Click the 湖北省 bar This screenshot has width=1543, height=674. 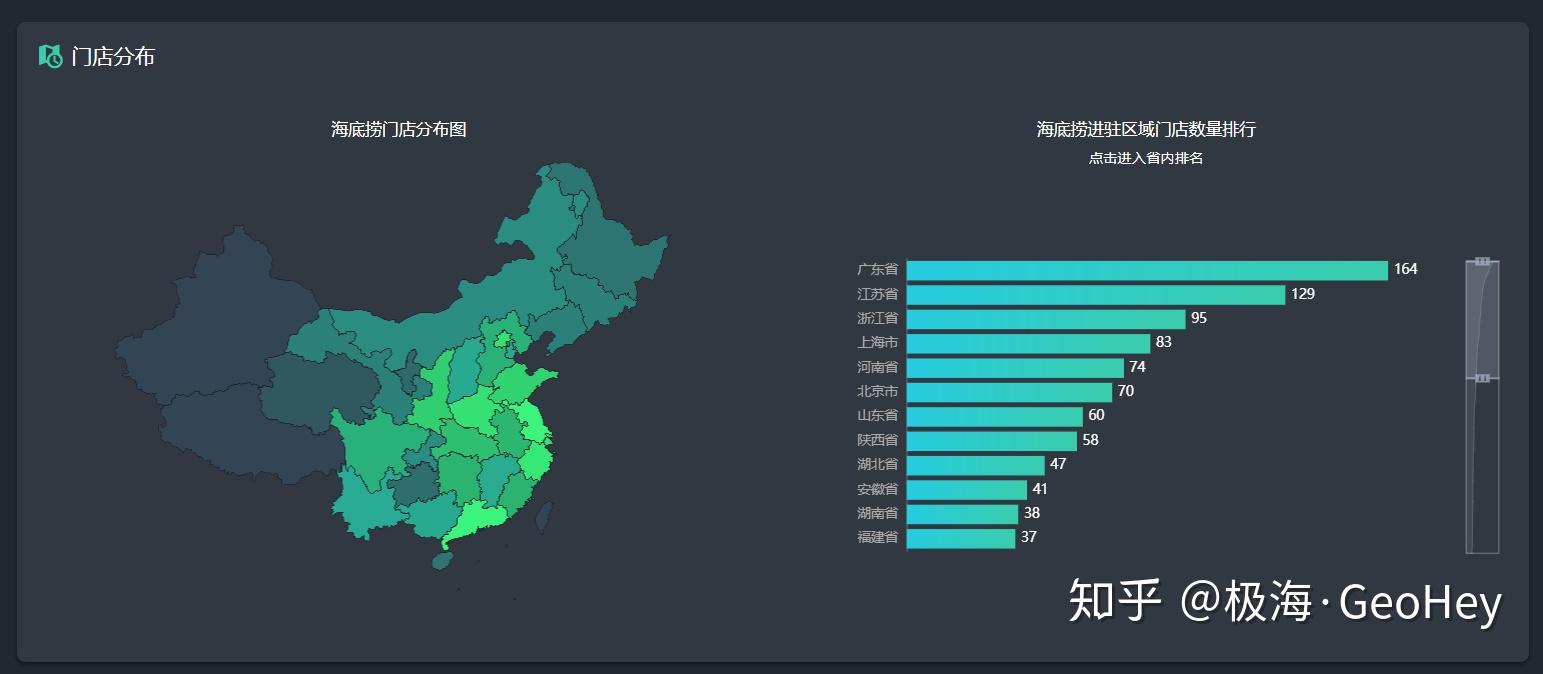(976, 465)
